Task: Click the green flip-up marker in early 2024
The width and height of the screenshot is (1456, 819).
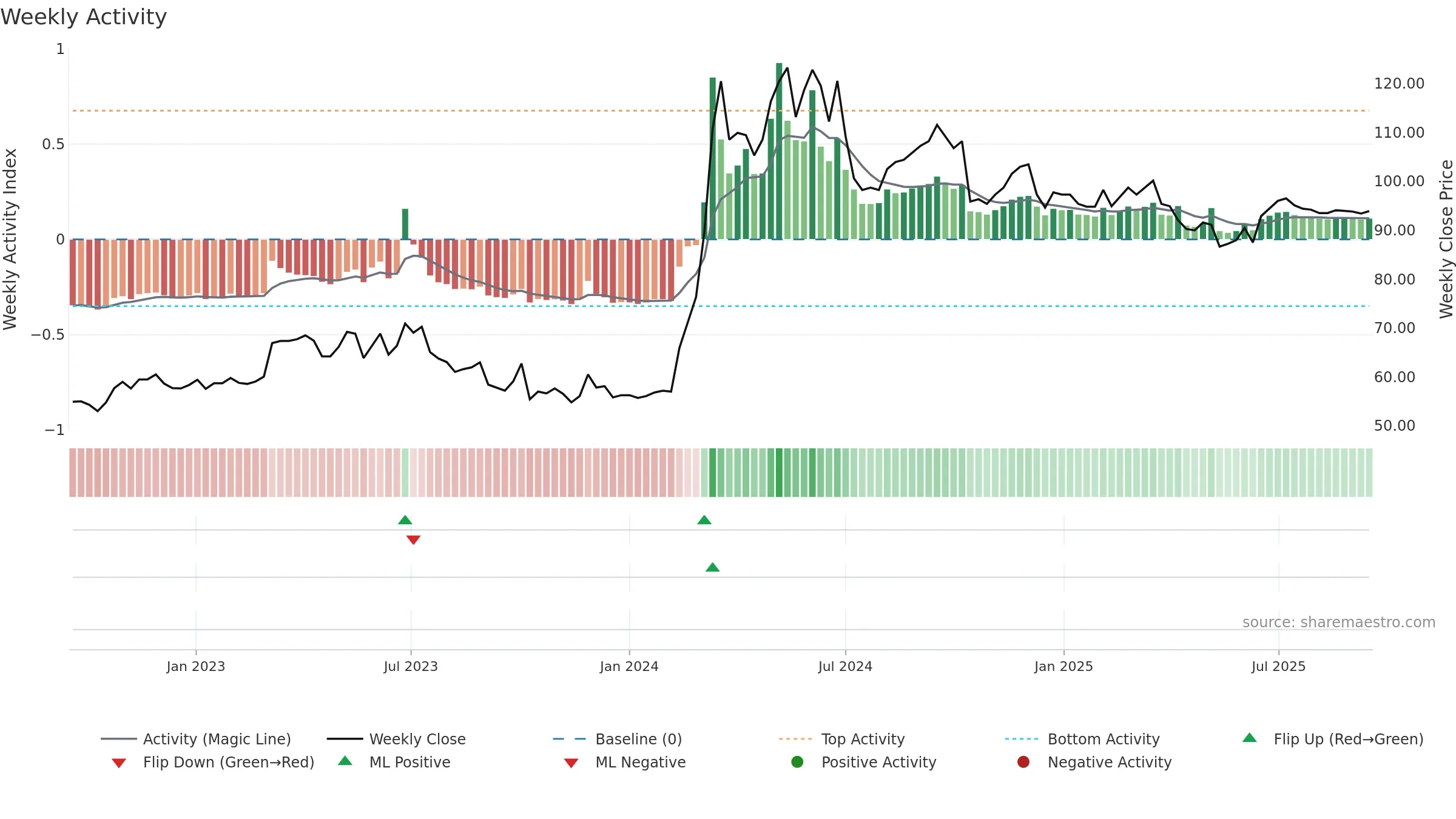Action: pyautogui.click(x=704, y=520)
